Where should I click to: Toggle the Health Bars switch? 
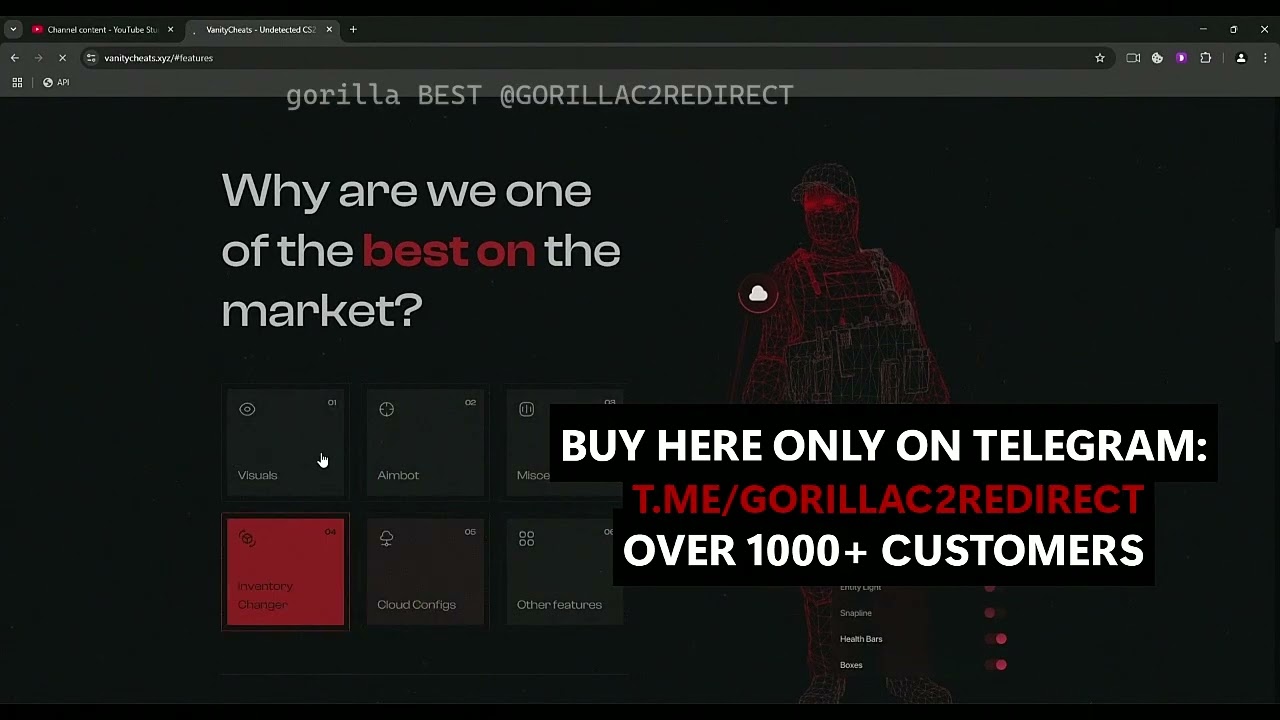pyautogui.click(x=995, y=639)
